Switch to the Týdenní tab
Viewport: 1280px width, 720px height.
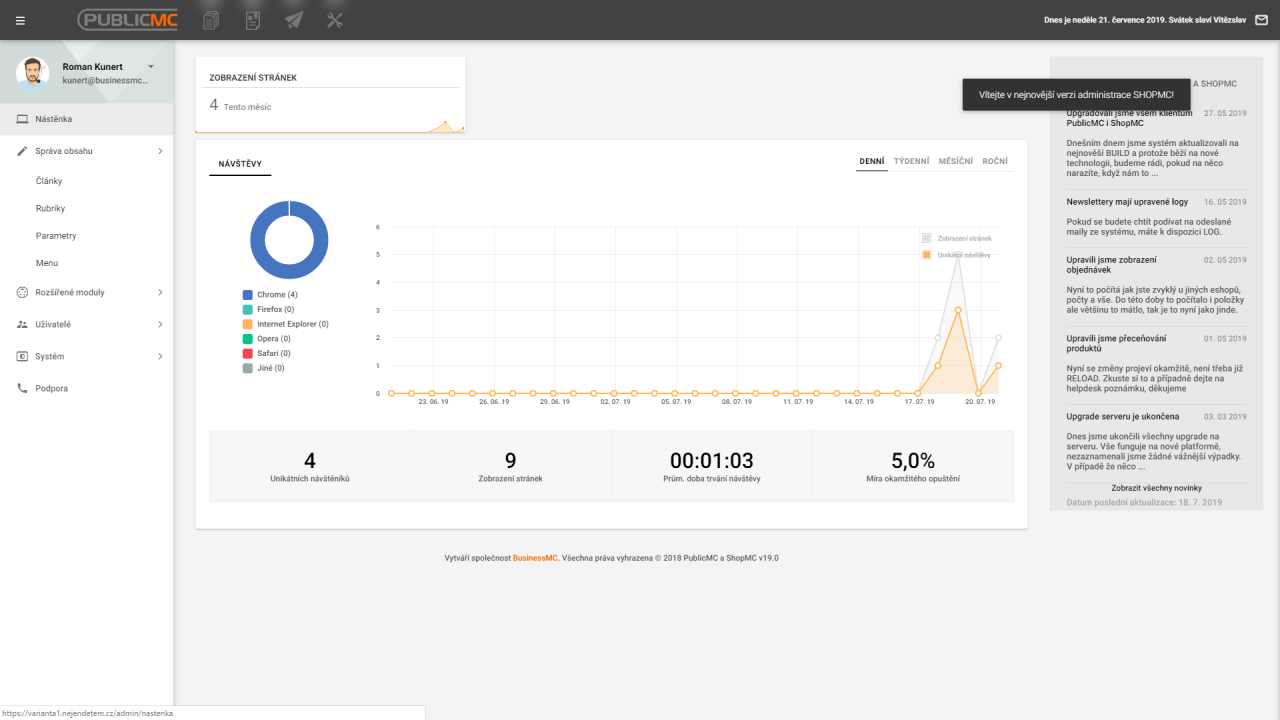[x=910, y=161]
